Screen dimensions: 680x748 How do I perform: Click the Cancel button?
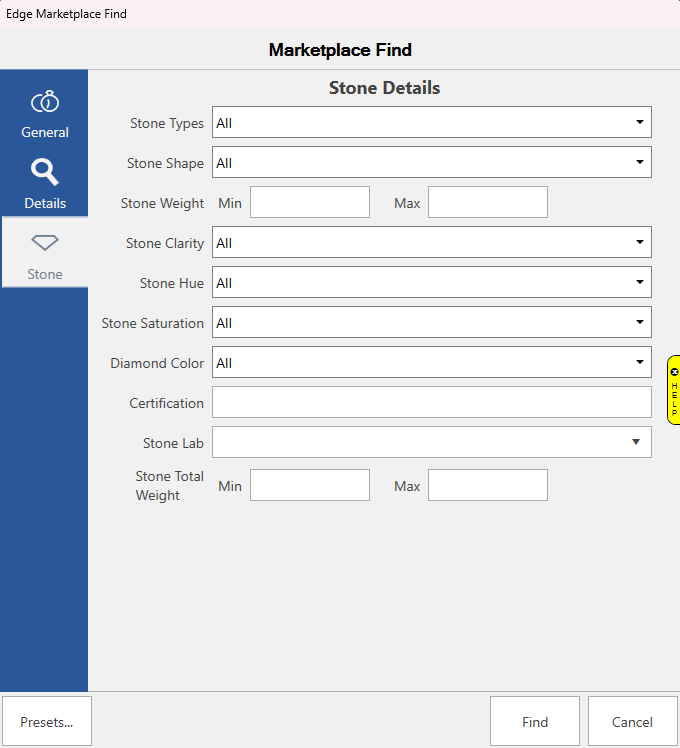pyautogui.click(x=632, y=721)
